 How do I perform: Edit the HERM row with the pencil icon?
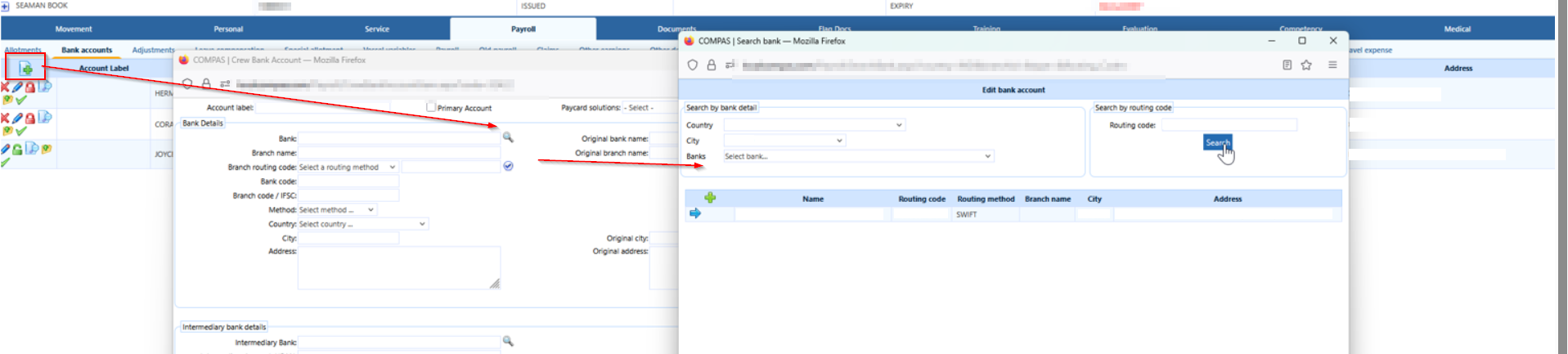coord(17,87)
